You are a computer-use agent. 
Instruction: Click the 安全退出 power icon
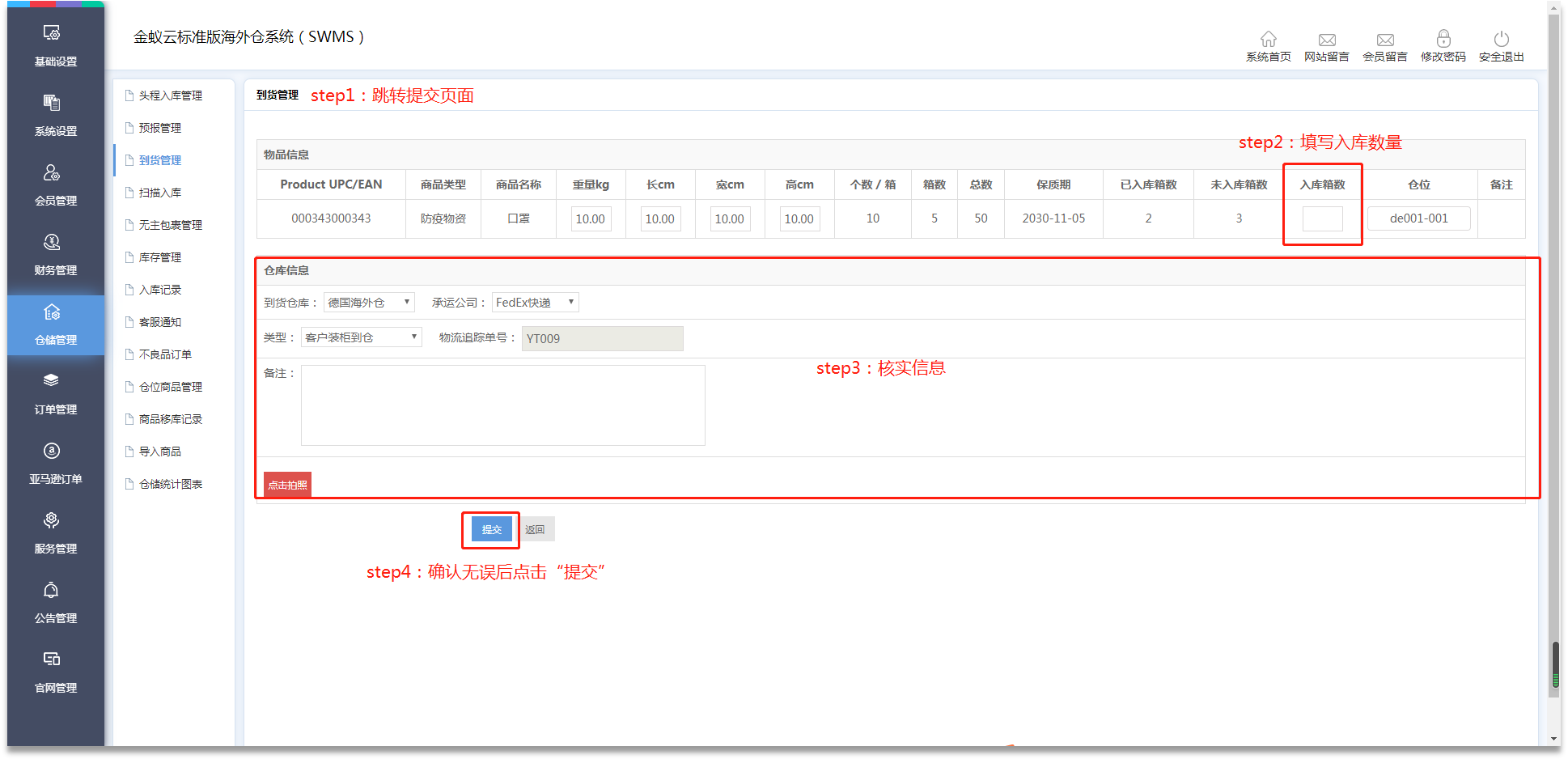point(1501,40)
